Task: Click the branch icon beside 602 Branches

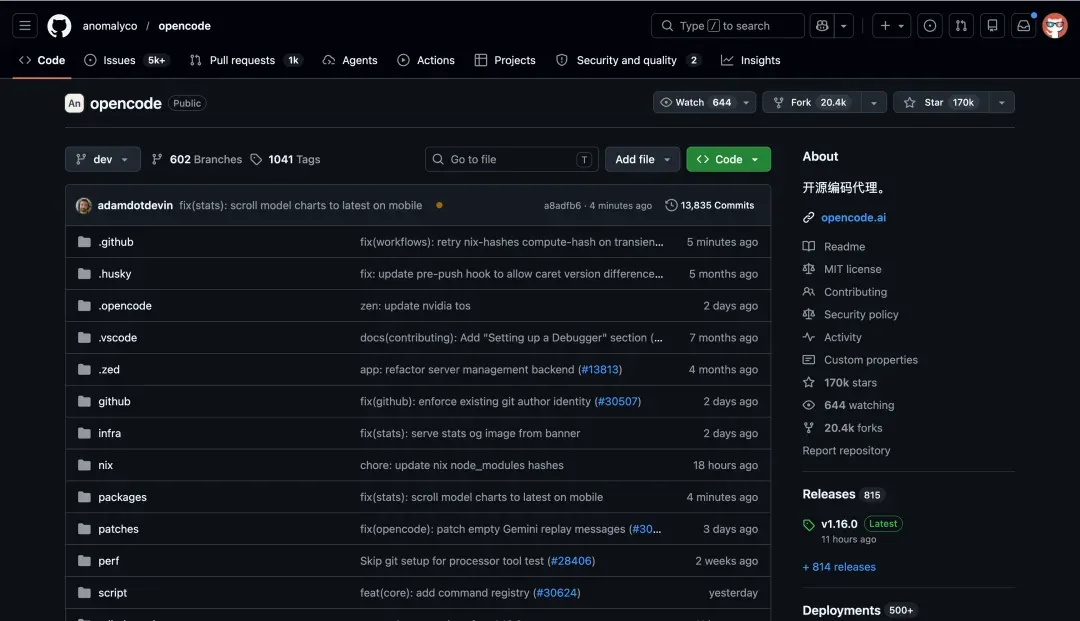Action: pyautogui.click(x=157, y=160)
